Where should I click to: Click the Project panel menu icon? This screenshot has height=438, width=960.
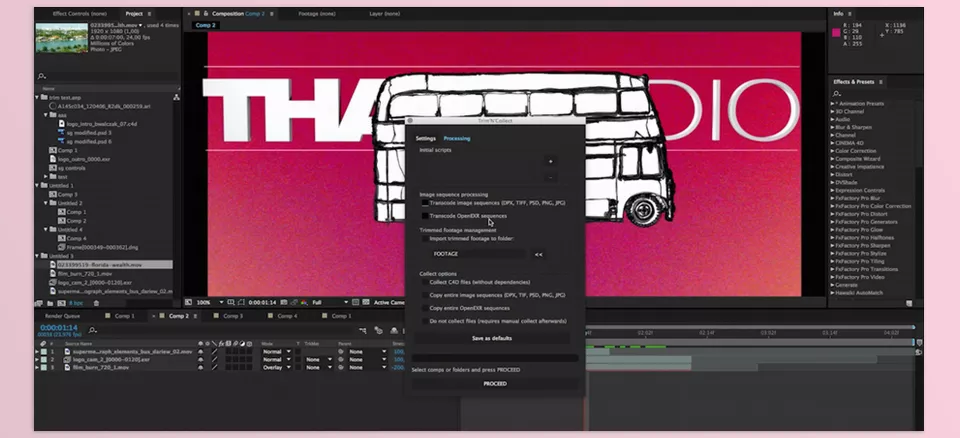(149, 13)
